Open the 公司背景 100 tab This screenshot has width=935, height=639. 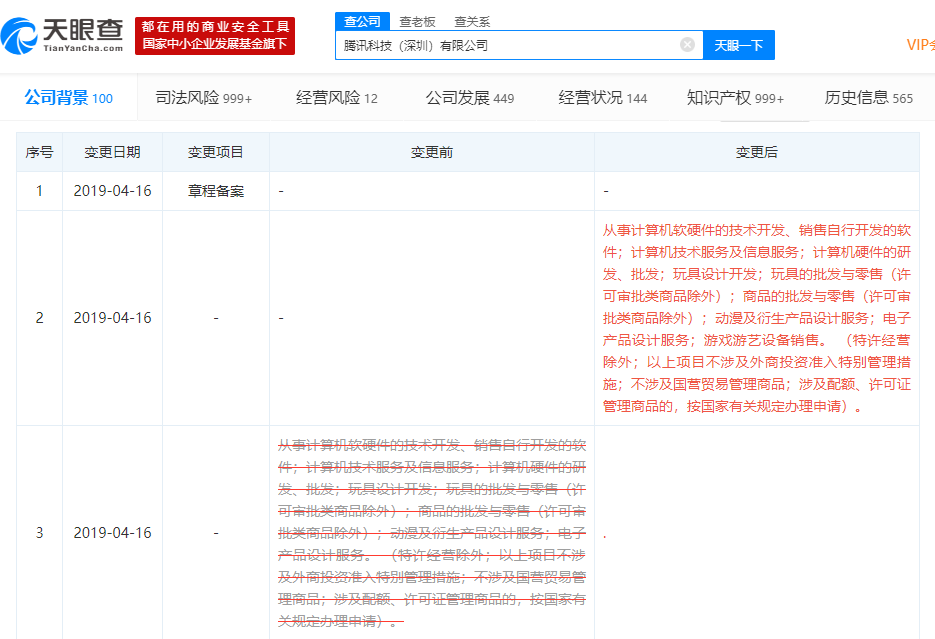click(x=69, y=98)
